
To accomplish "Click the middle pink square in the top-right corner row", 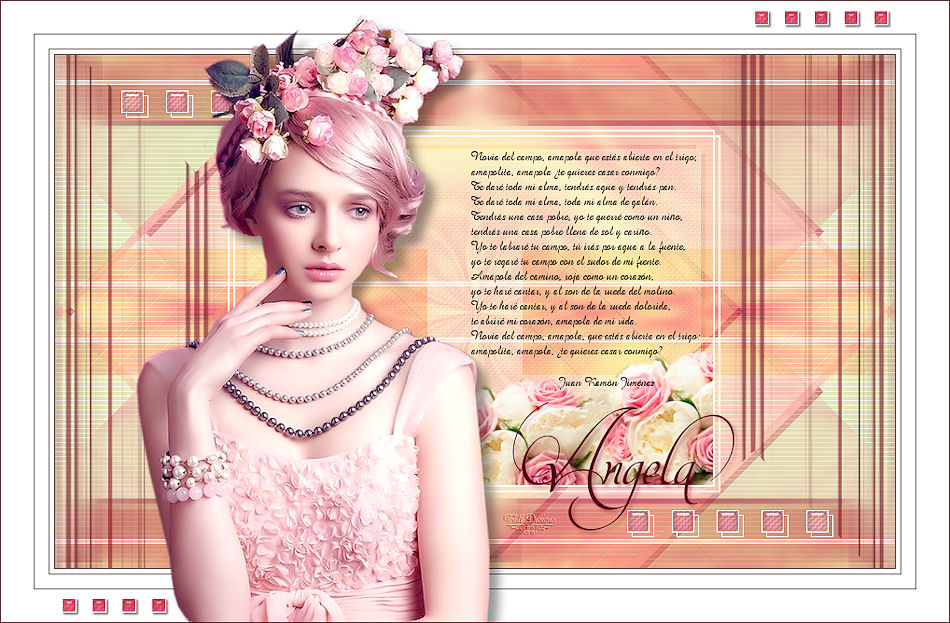I will click(821, 18).
